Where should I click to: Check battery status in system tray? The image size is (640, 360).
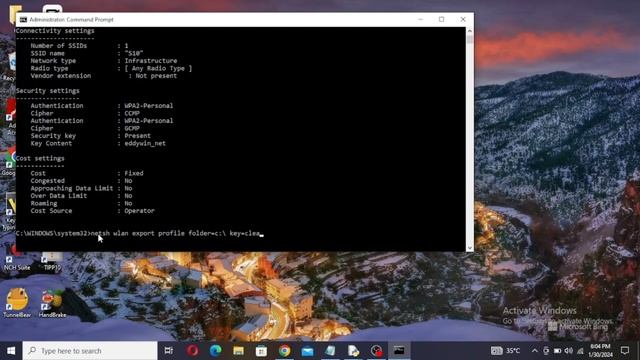(557, 351)
